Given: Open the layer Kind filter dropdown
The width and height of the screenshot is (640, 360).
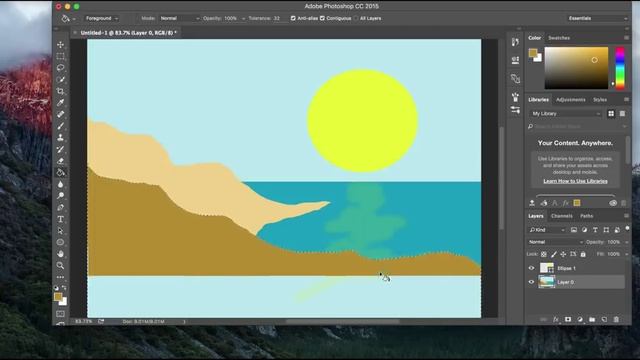Looking at the screenshot, I should pos(547,230).
